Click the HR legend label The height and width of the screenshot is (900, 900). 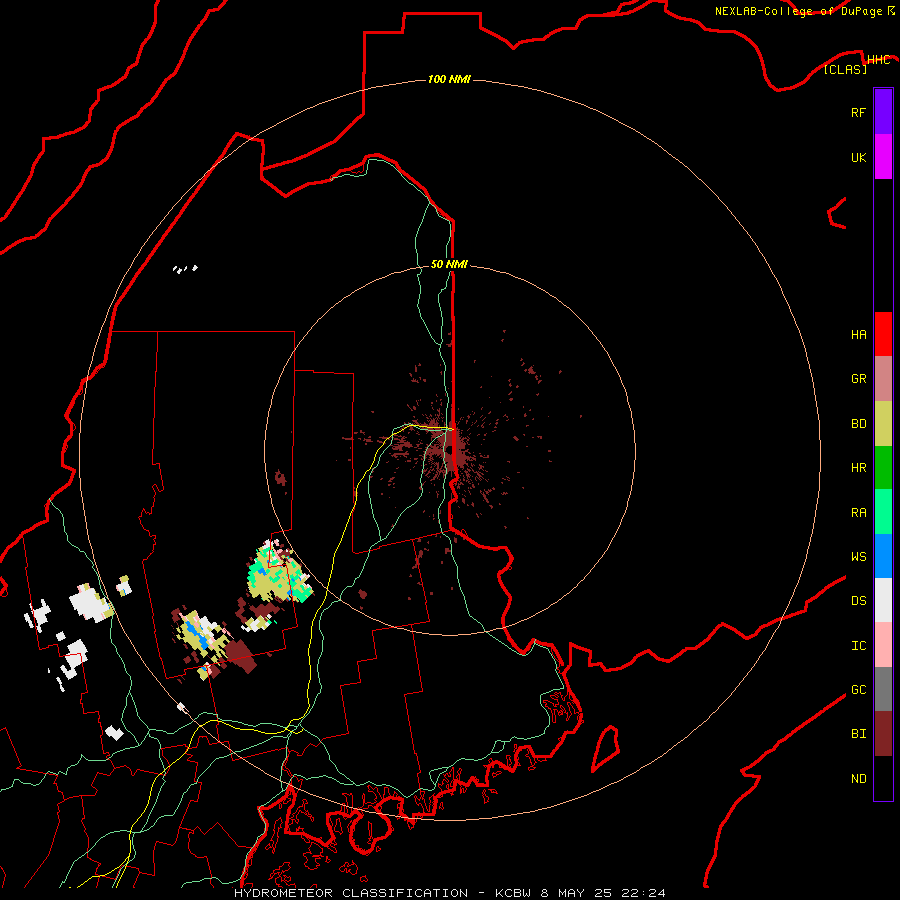pyautogui.click(x=858, y=468)
